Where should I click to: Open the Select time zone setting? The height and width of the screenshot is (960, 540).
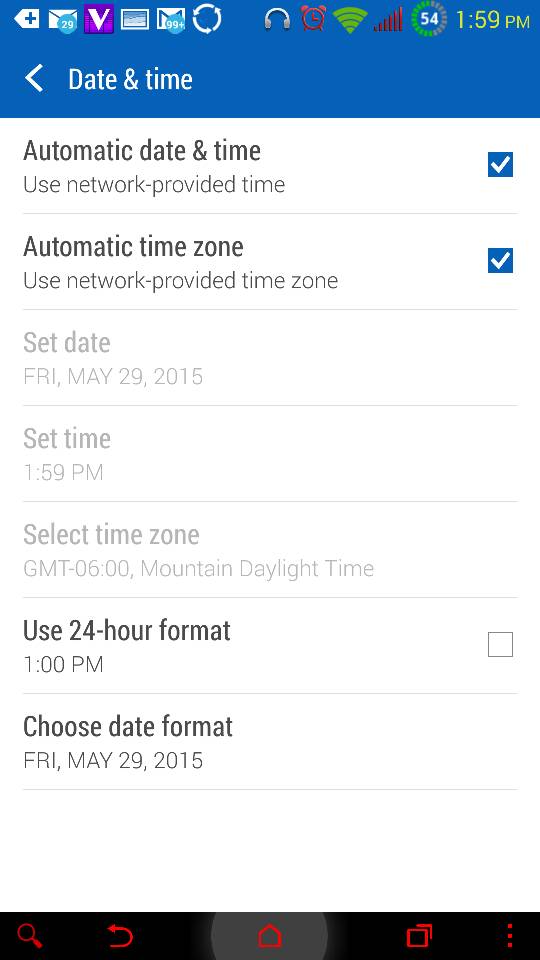(270, 550)
